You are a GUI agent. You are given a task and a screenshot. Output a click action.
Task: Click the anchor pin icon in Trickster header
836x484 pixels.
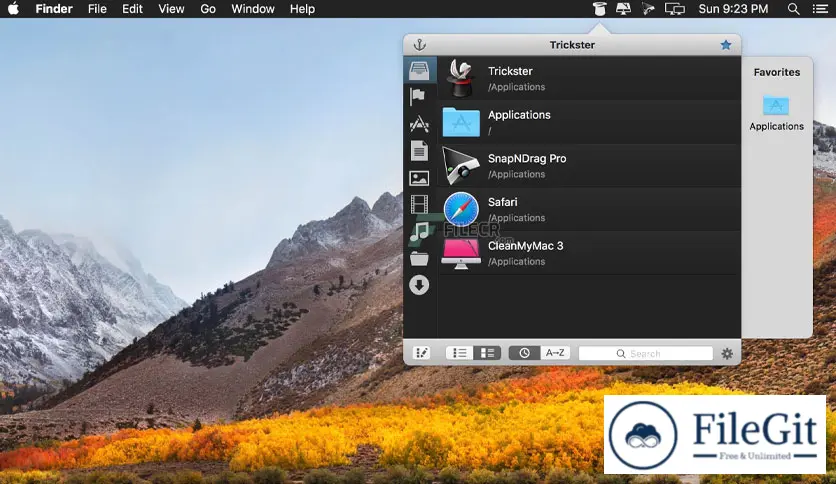(x=420, y=45)
